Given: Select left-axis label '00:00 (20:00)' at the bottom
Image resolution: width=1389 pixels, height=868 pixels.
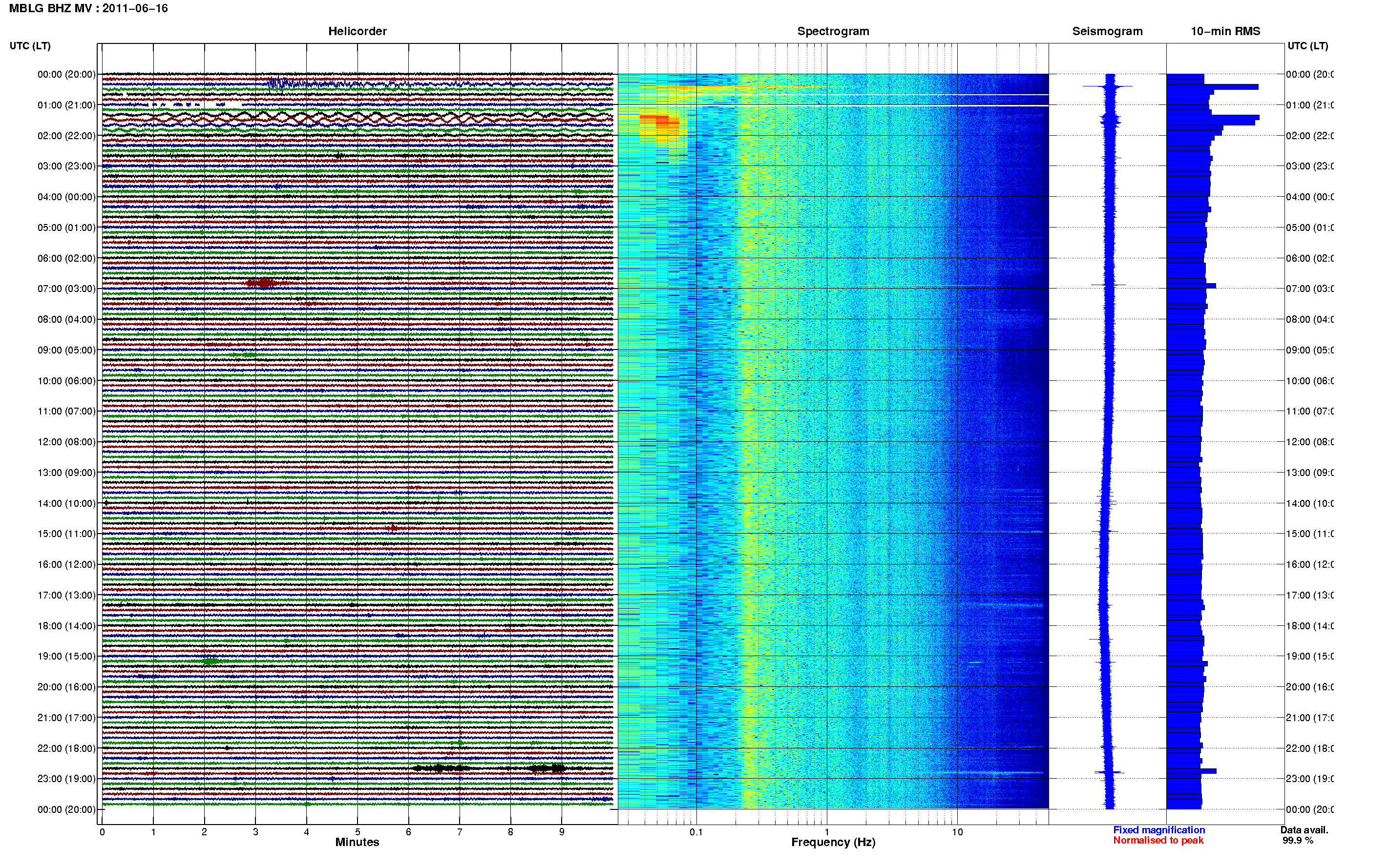Looking at the screenshot, I should point(66,809).
